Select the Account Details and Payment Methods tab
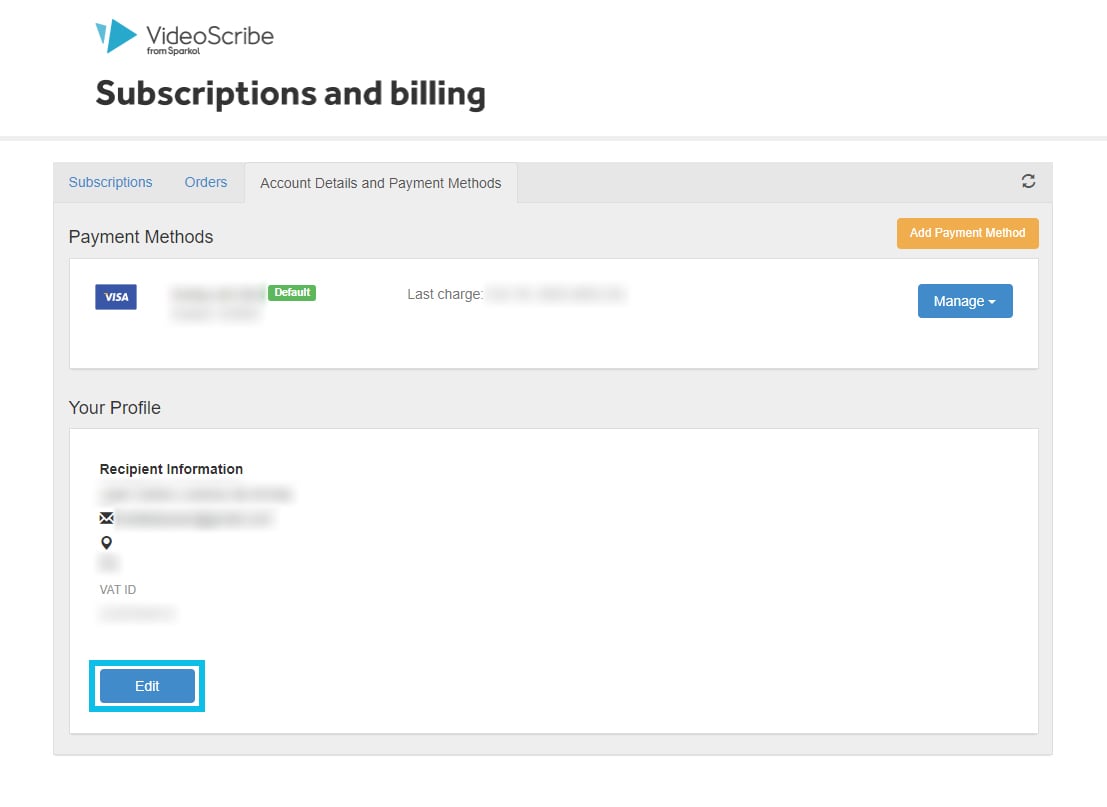Viewport: 1107px width, 807px height. 380,183
